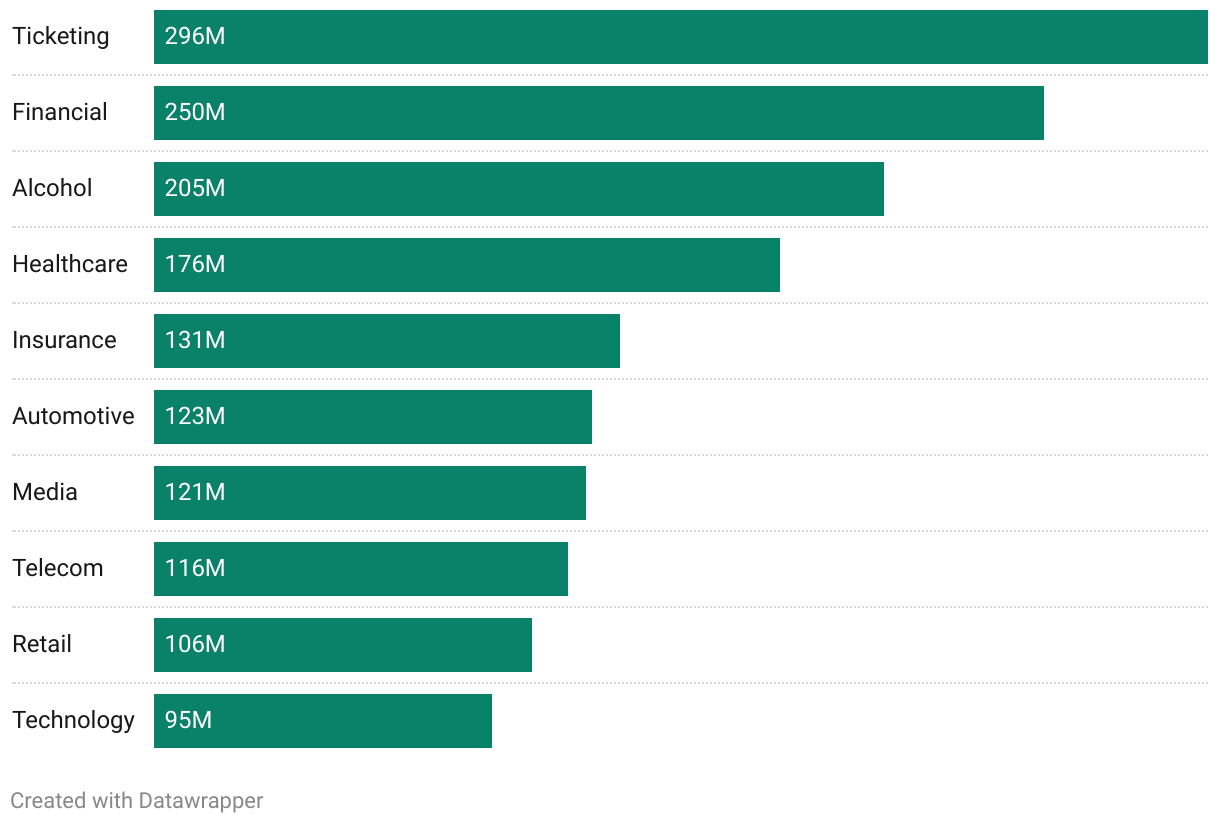The height and width of the screenshot is (824, 1220).
Task: Click the Automotive category label
Action: tap(73, 416)
